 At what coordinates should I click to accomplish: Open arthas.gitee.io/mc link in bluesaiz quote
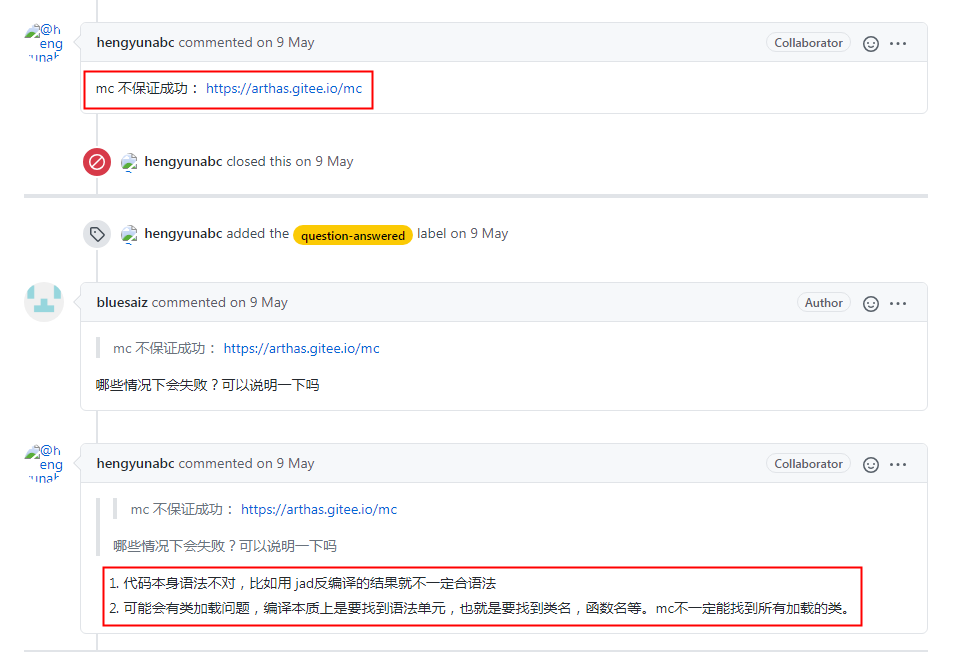click(301, 348)
